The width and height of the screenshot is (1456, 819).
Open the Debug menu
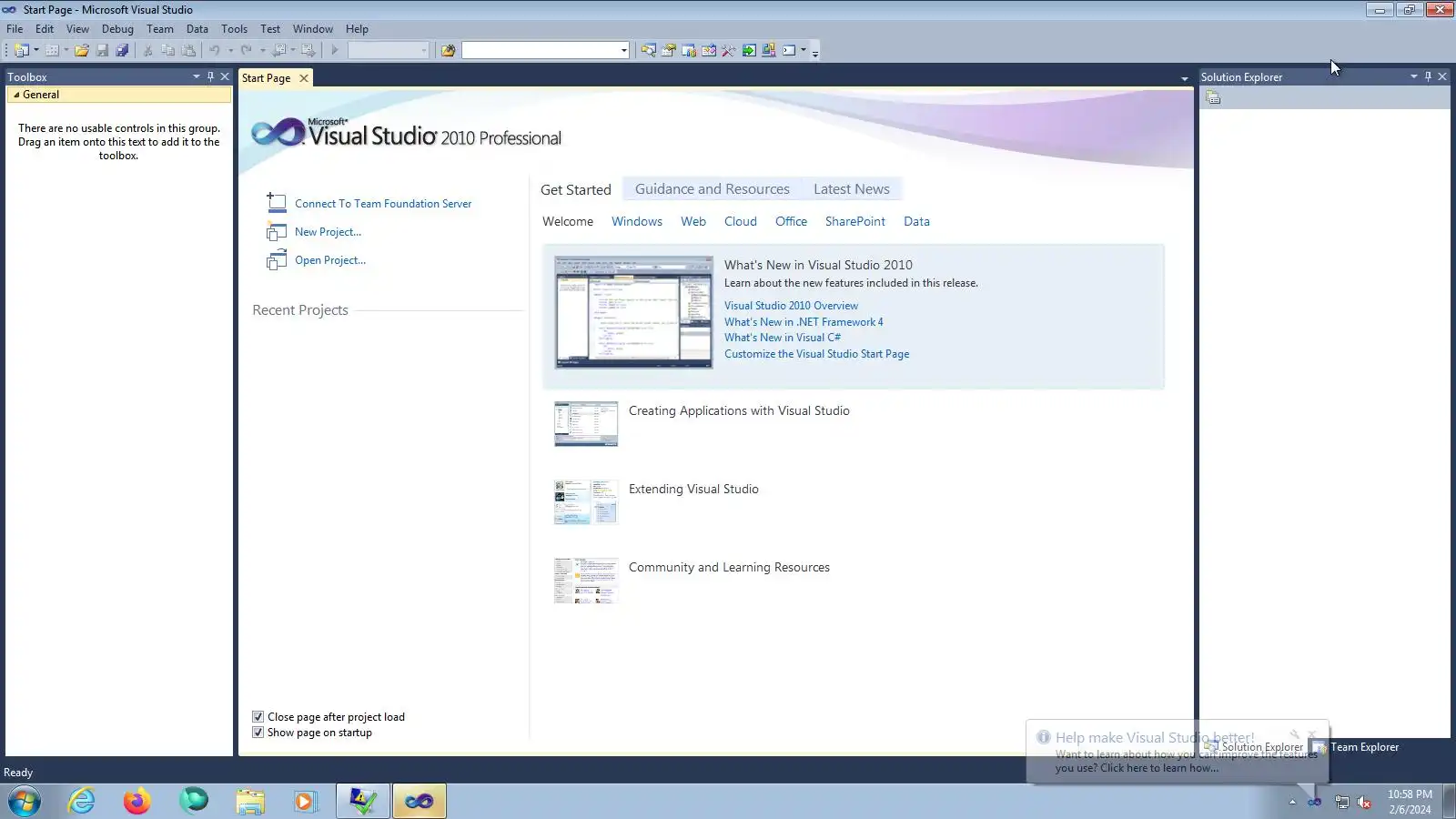coord(117,29)
